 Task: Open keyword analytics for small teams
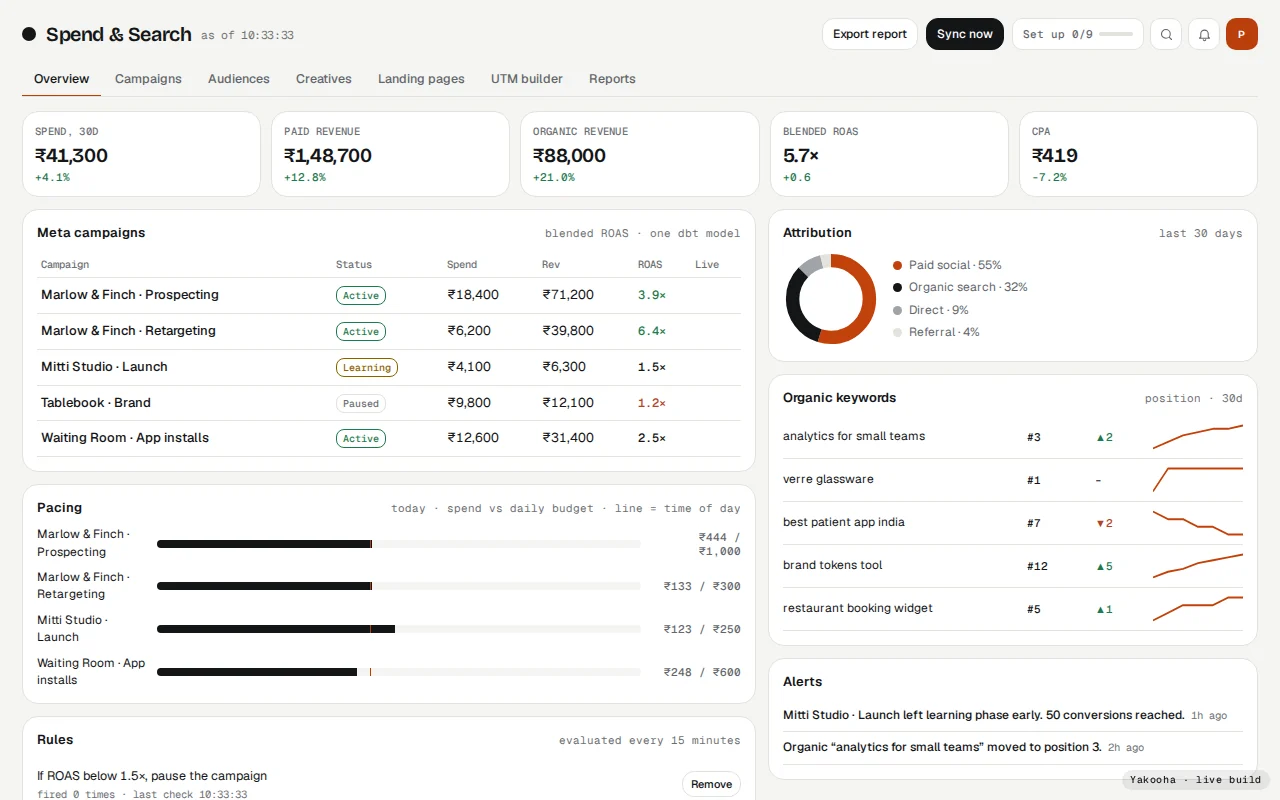(1013, 437)
